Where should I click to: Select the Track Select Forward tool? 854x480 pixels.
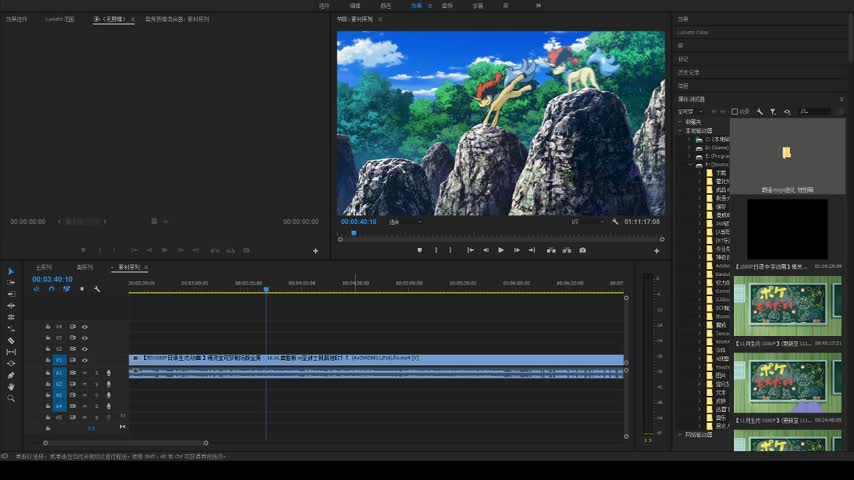11,283
